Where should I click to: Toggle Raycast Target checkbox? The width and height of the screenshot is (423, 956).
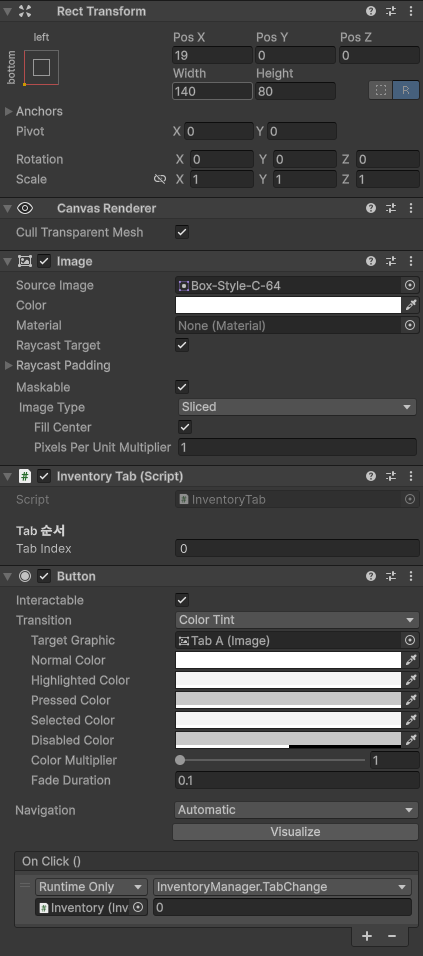(182, 345)
